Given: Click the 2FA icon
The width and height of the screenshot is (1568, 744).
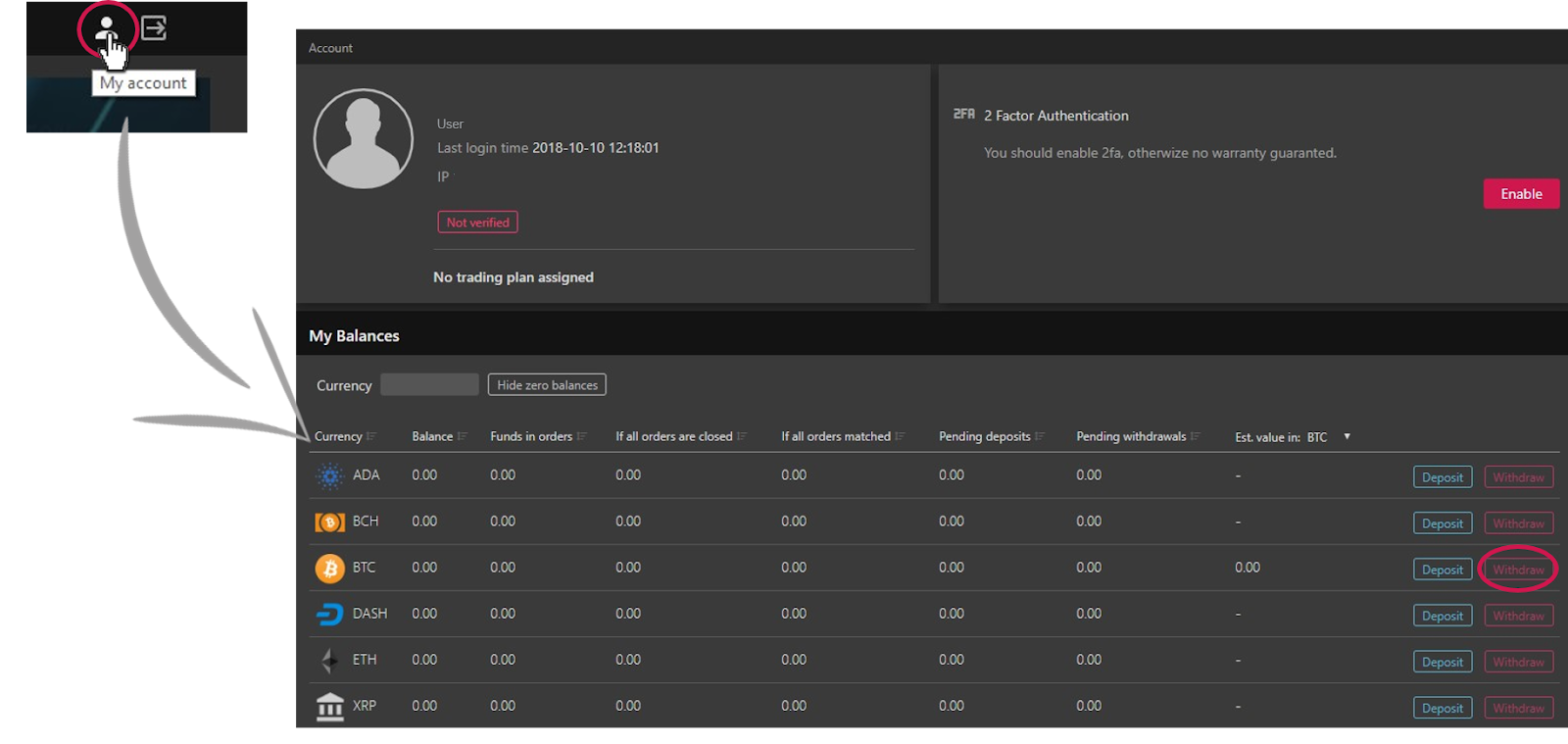Looking at the screenshot, I should [964, 115].
